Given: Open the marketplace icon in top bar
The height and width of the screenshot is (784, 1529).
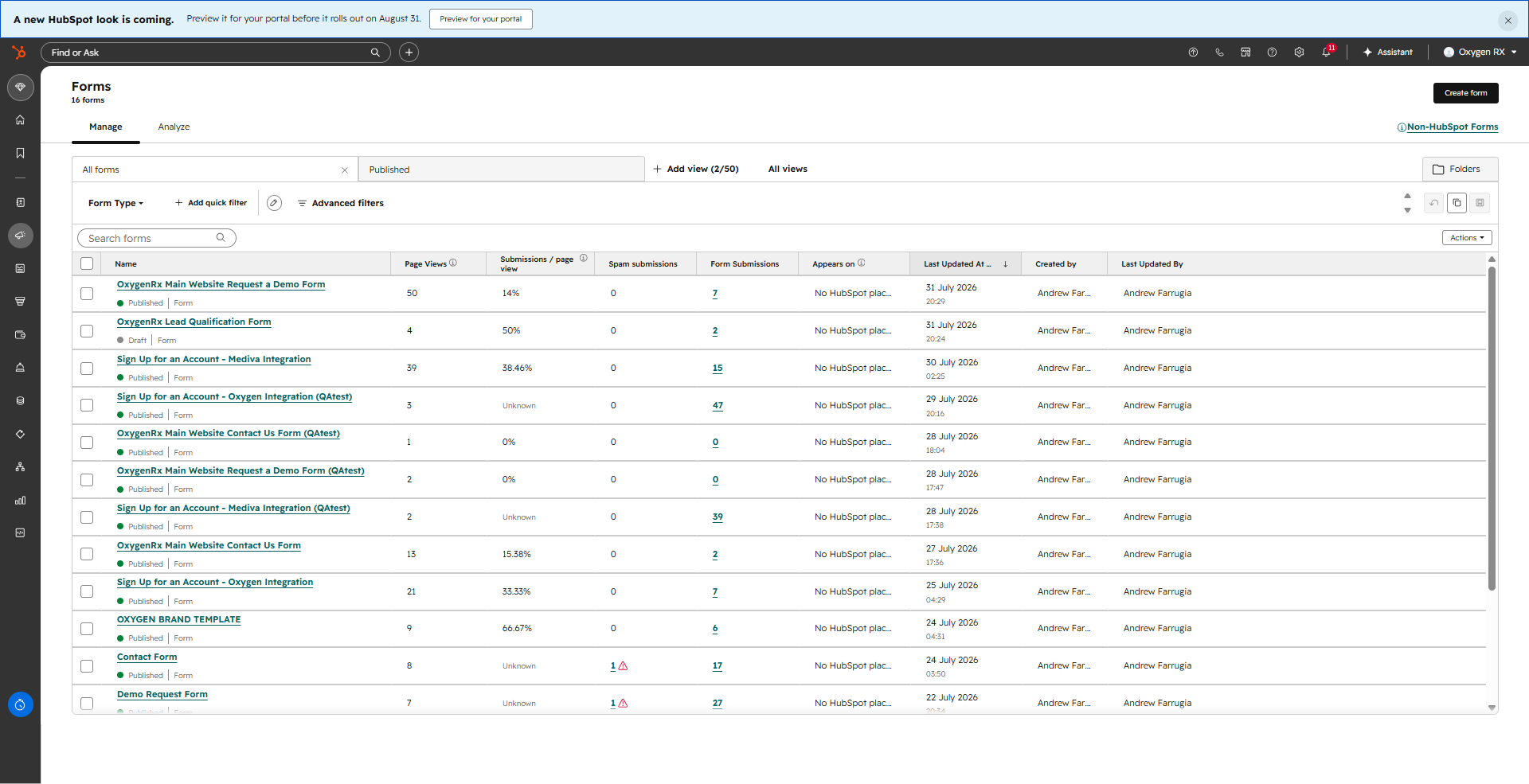Looking at the screenshot, I should pos(1245,53).
